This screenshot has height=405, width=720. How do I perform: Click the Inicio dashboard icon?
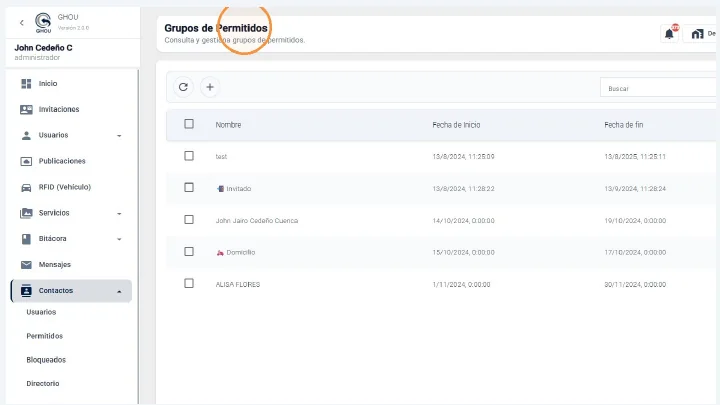click(26, 84)
